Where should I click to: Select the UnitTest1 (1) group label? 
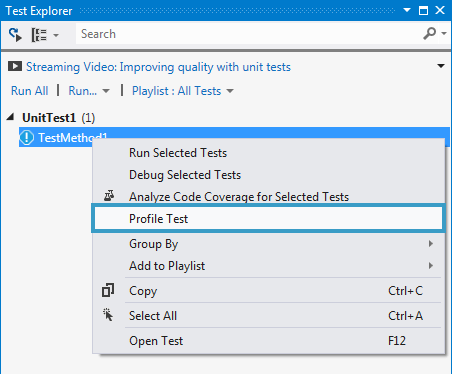click(59, 118)
